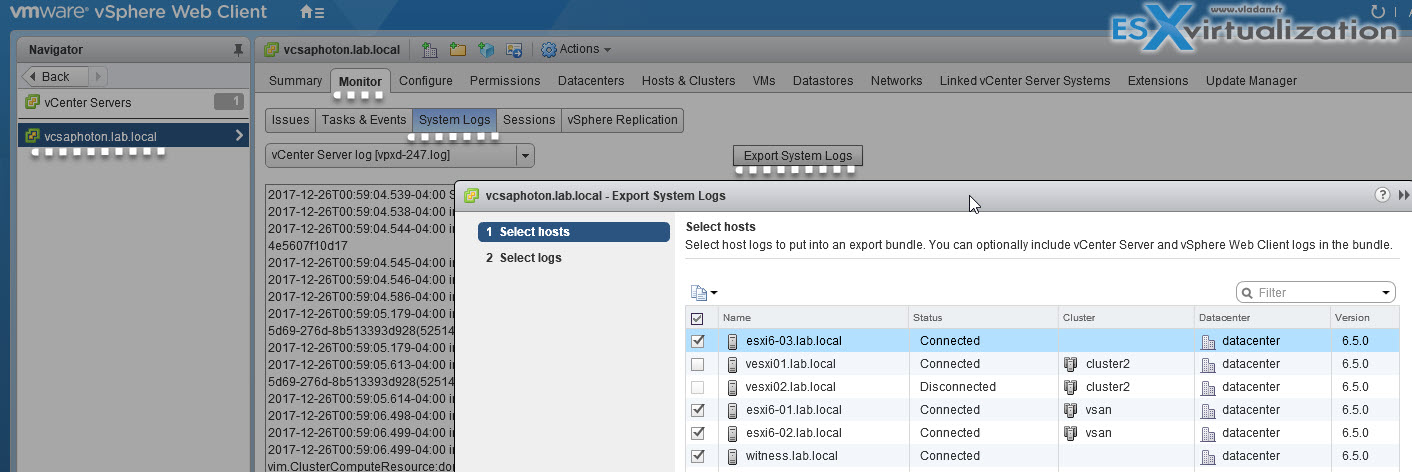Sort hosts by the Status column

click(983, 318)
